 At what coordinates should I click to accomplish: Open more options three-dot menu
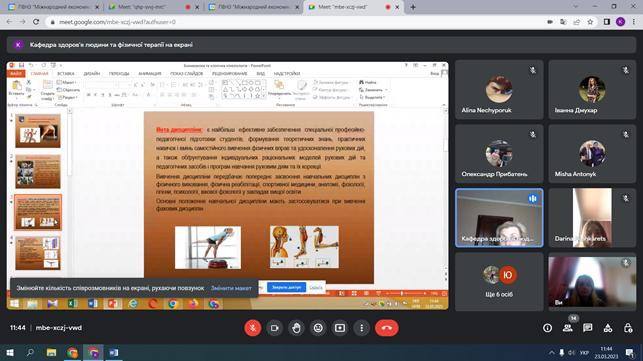[x=361, y=328]
